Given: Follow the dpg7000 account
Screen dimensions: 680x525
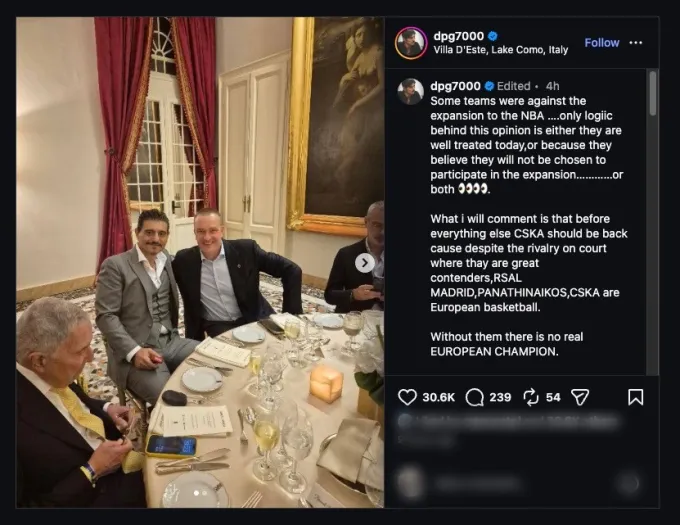Looking at the screenshot, I should [x=602, y=42].
